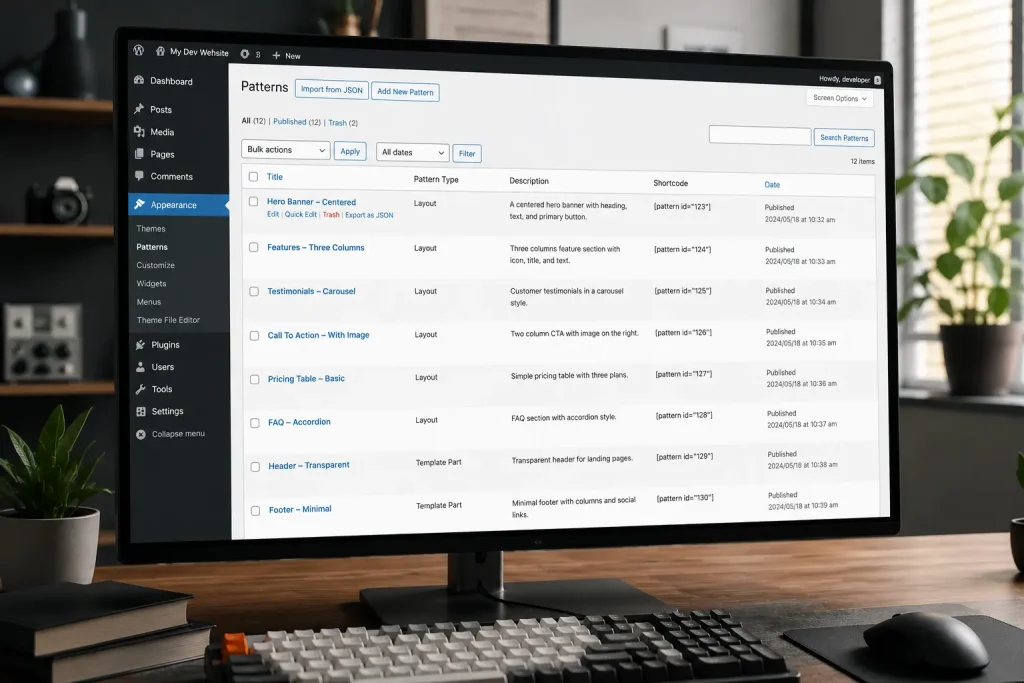Open Themes in the Appearance submenu
This screenshot has height=683, width=1024.
(x=151, y=229)
